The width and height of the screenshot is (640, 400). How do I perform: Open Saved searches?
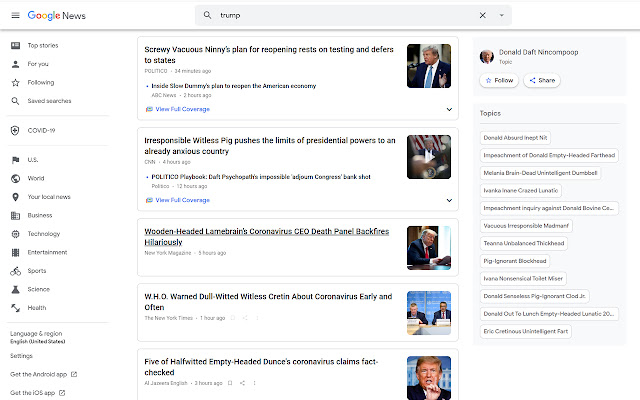pos(49,101)
